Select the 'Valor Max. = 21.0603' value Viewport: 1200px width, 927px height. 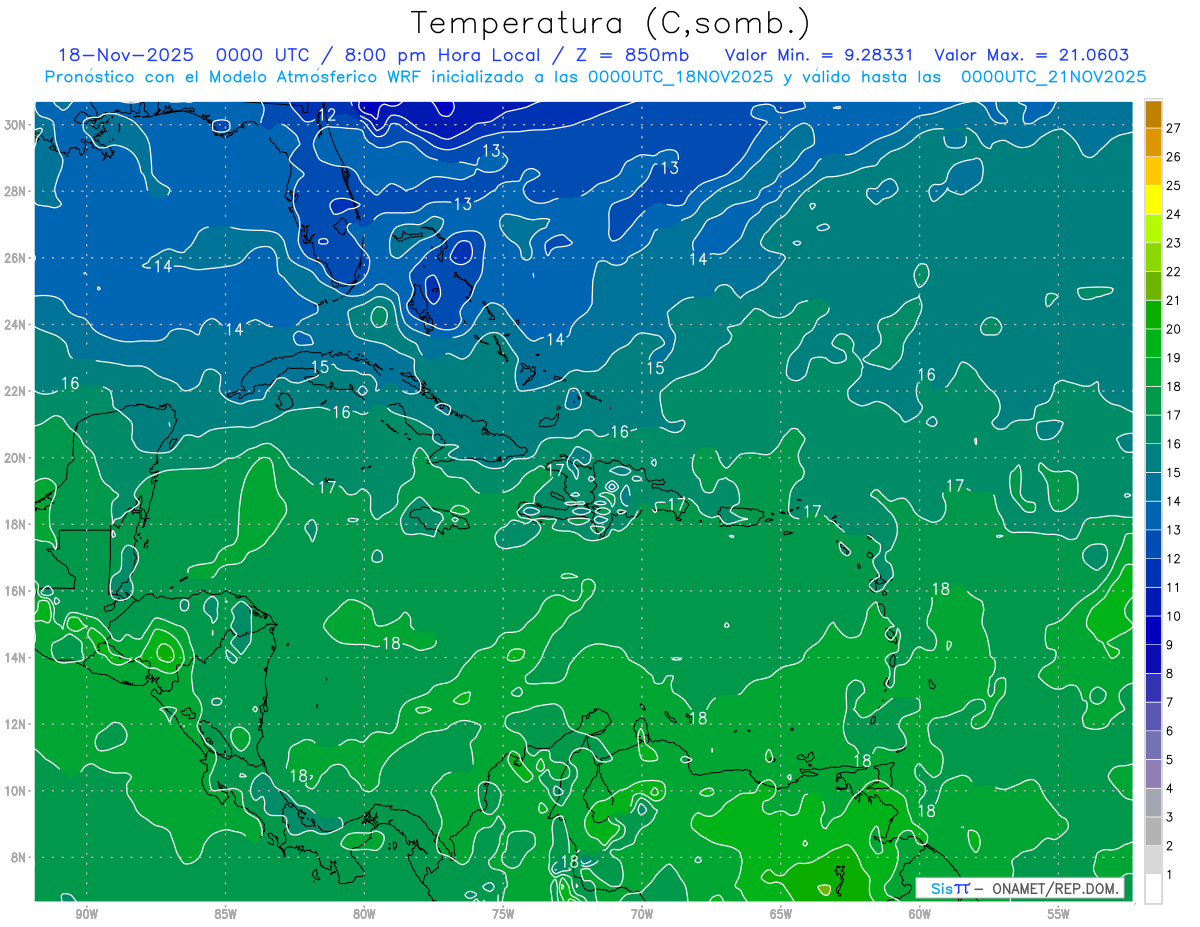(1032, 55)
